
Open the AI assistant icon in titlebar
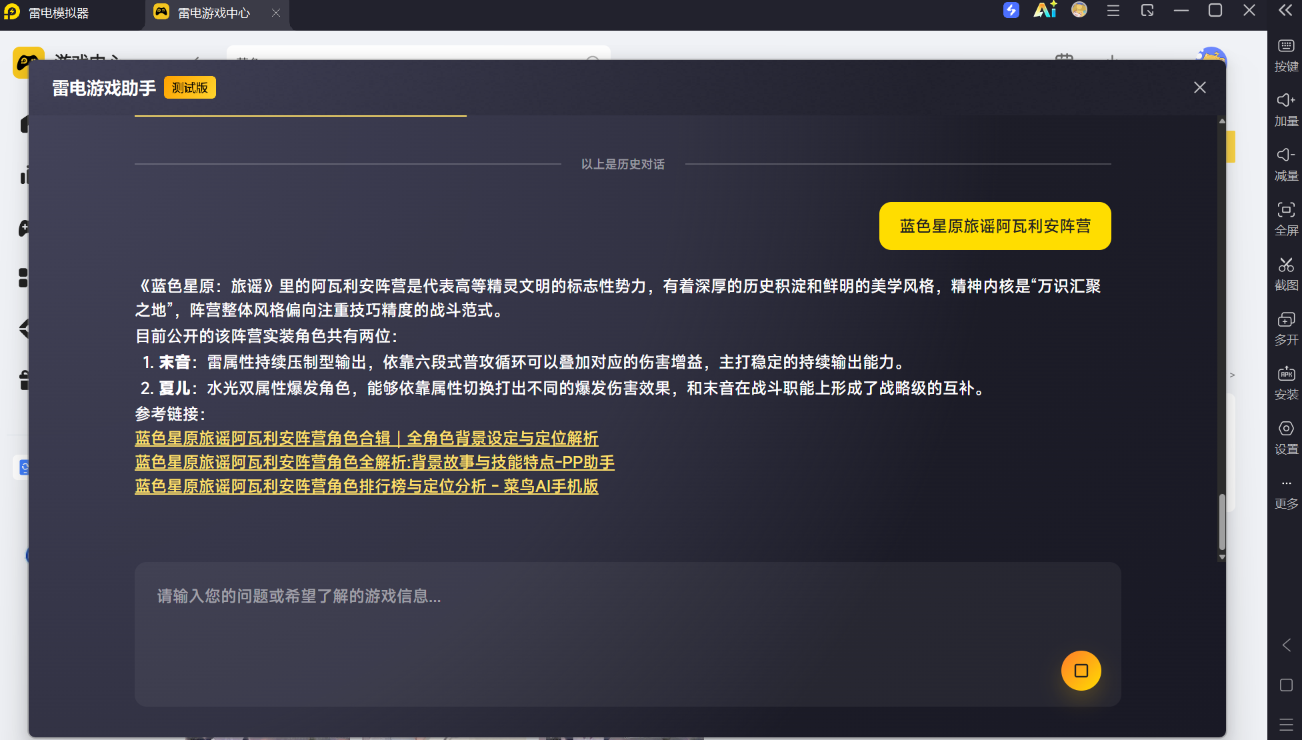coord(1045,10)
